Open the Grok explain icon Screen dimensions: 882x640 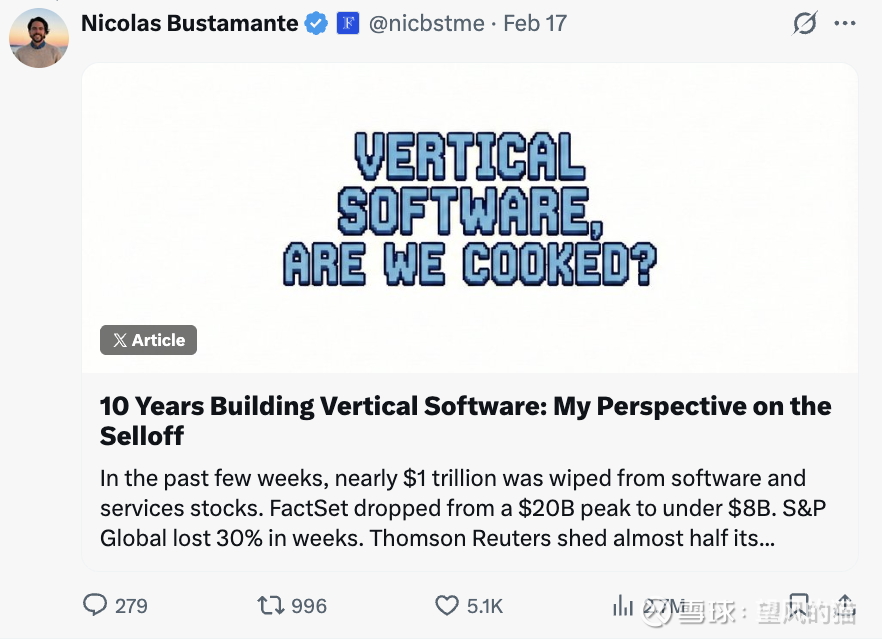804,23
